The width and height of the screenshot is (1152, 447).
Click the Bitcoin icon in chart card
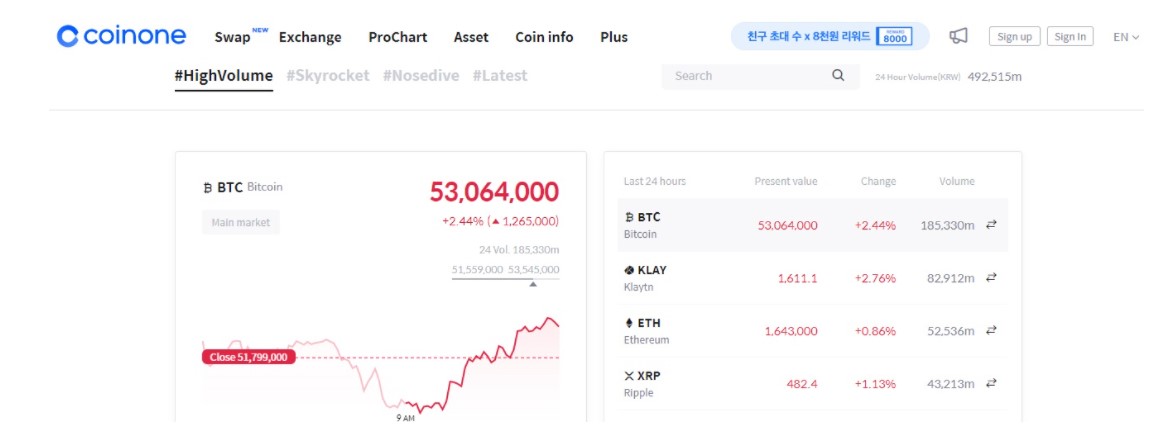pos(208,187)
